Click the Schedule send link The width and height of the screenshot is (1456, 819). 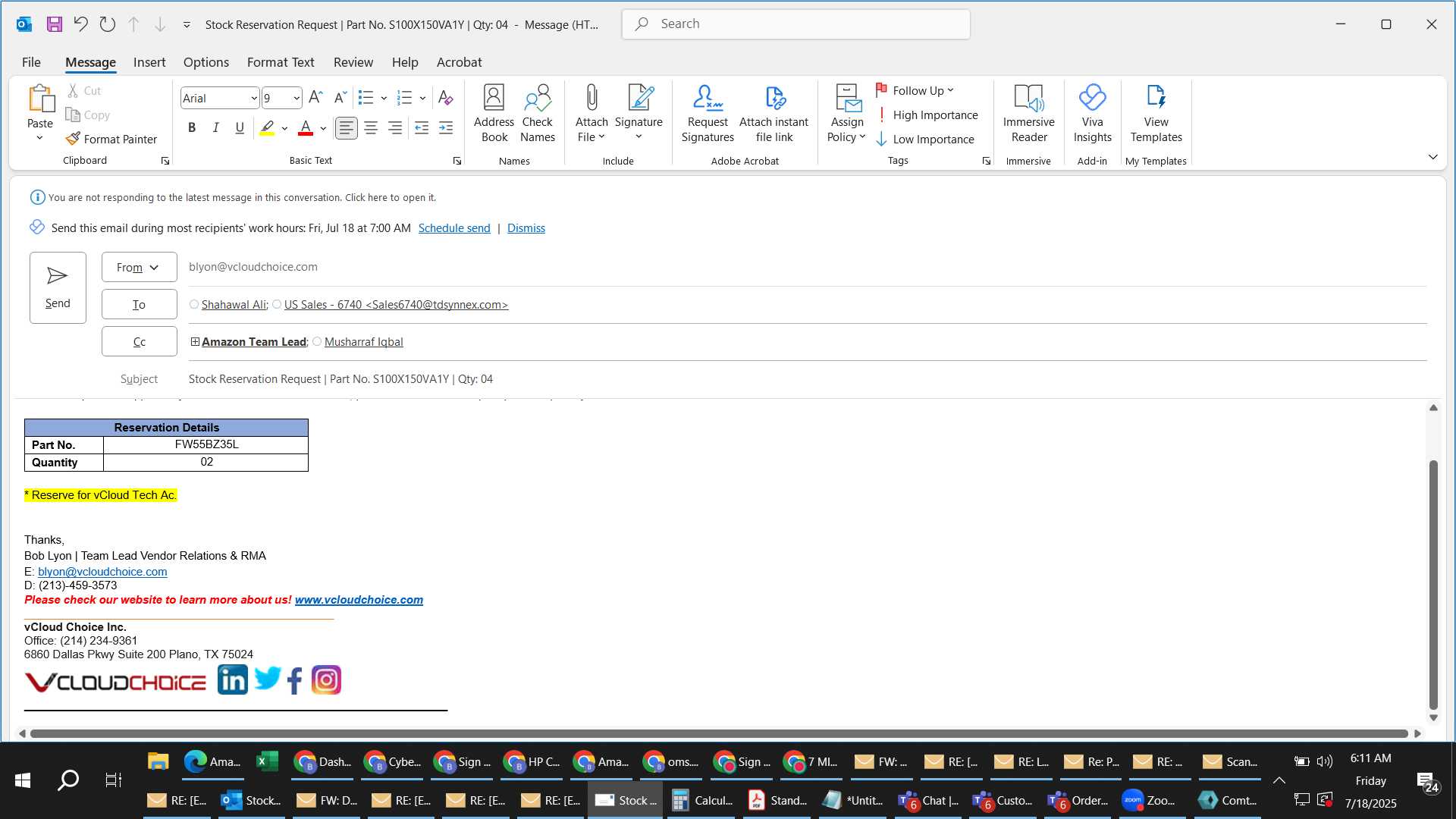click(454, 227)
